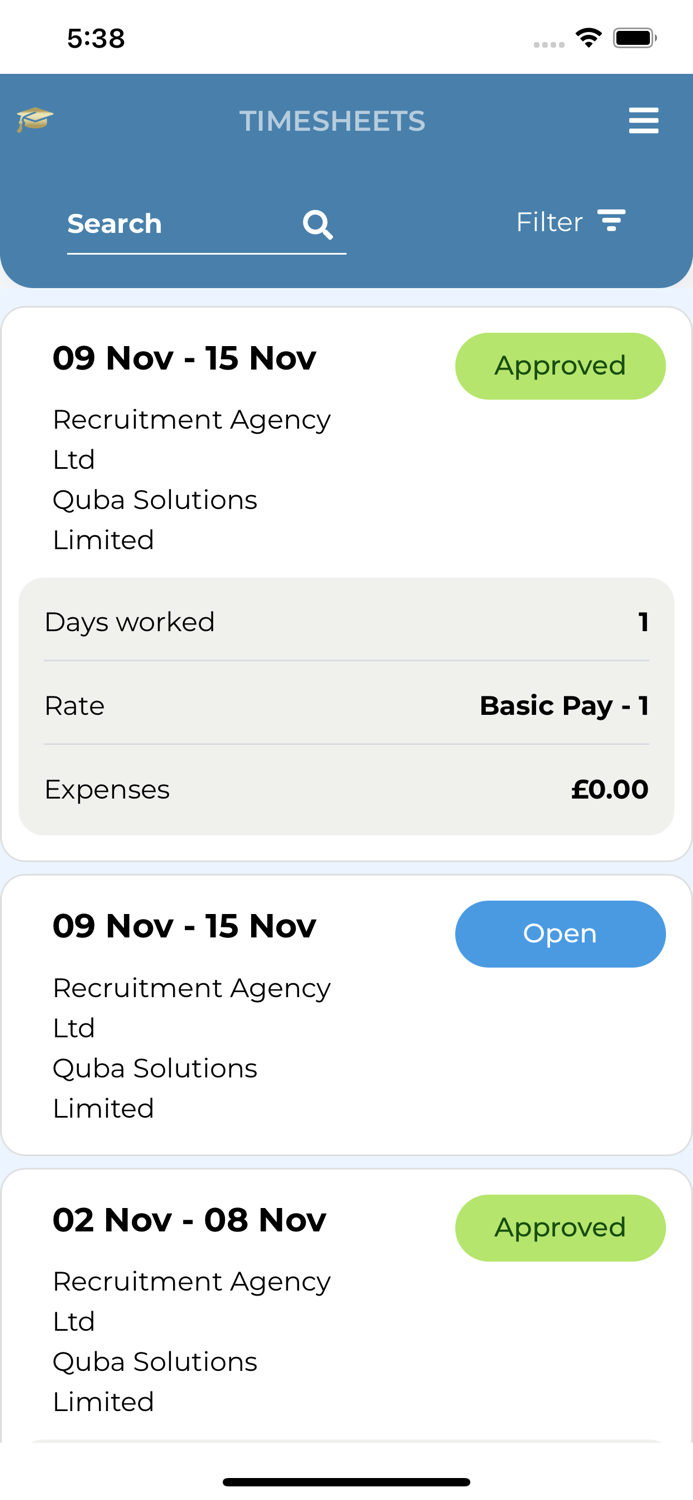Click the Rate row showing Basic Pay - 1
Viewport: 693px width, 1500px height.
tap(347, 706)
